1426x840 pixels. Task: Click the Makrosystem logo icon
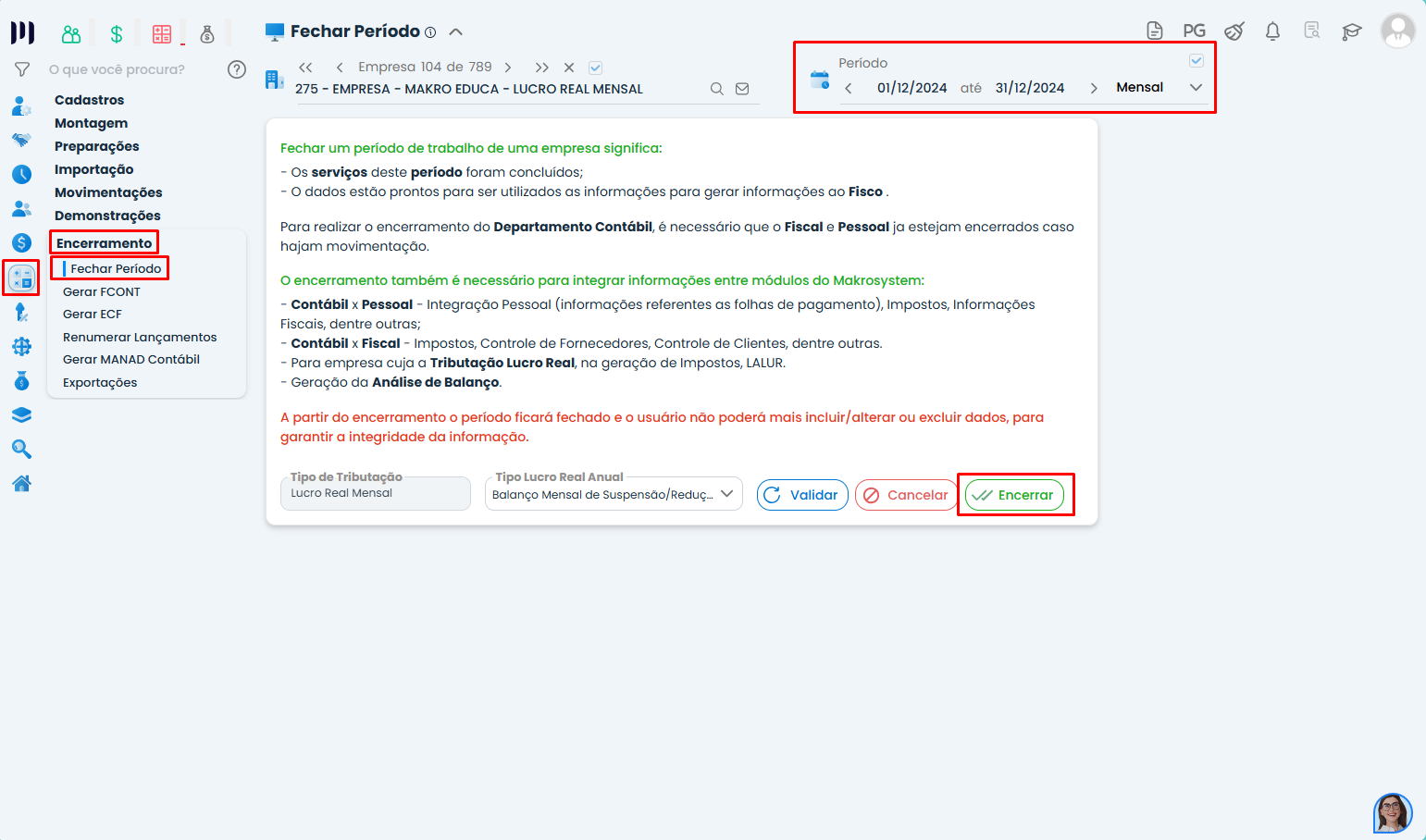coord(22,33)
